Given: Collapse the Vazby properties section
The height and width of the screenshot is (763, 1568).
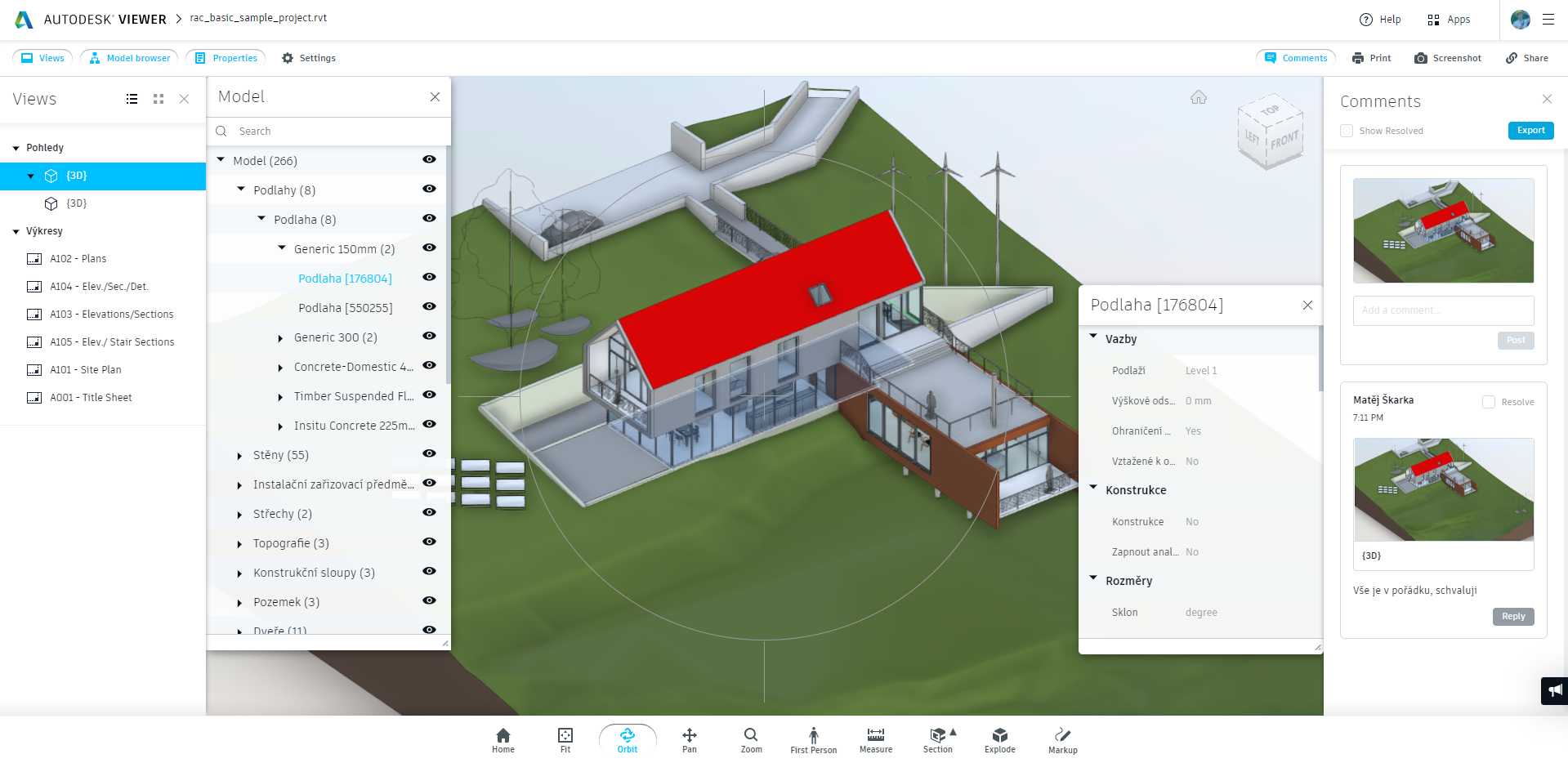Looking at the screenshot, I should click(1093, 337).
